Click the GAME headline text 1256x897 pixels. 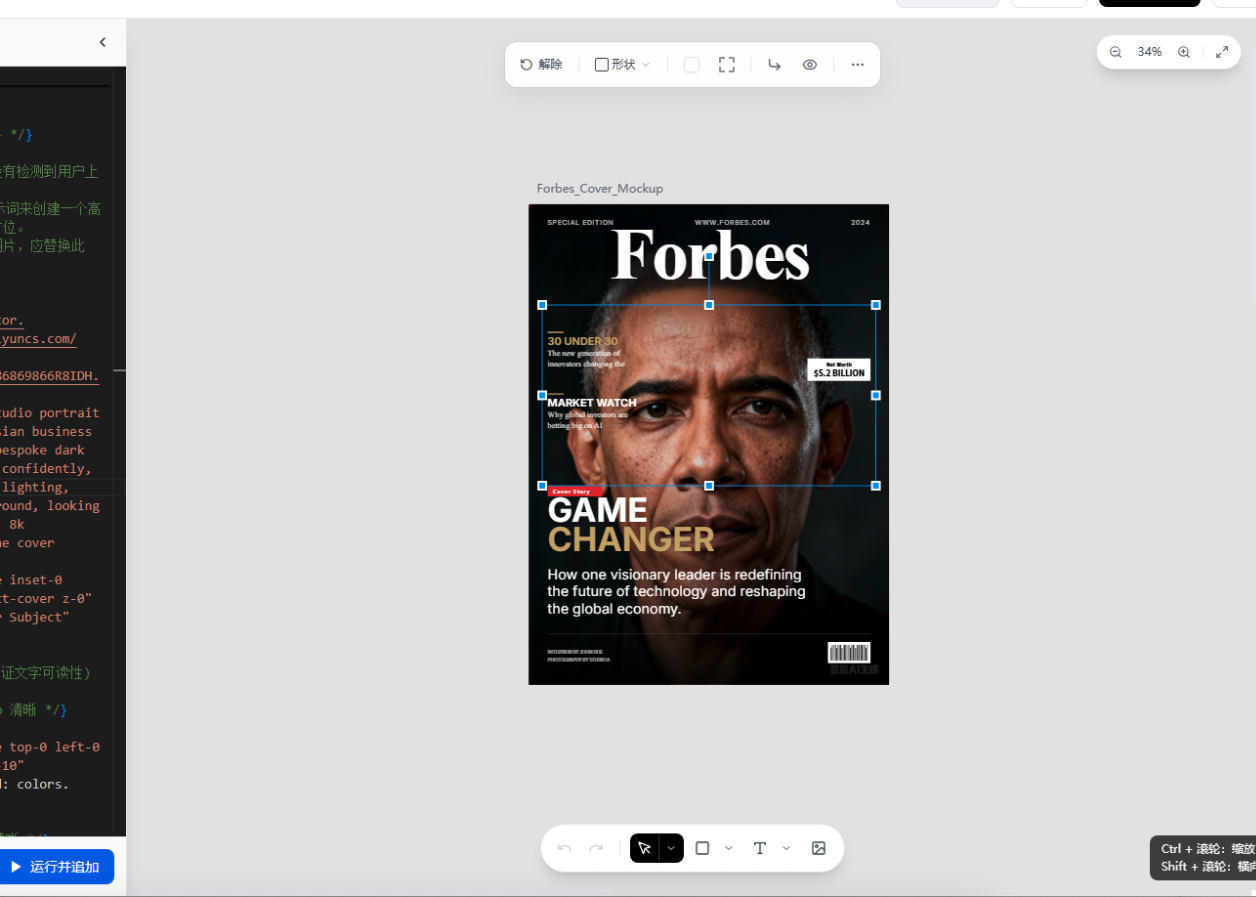pyautogui.click(x=598, y=510)
